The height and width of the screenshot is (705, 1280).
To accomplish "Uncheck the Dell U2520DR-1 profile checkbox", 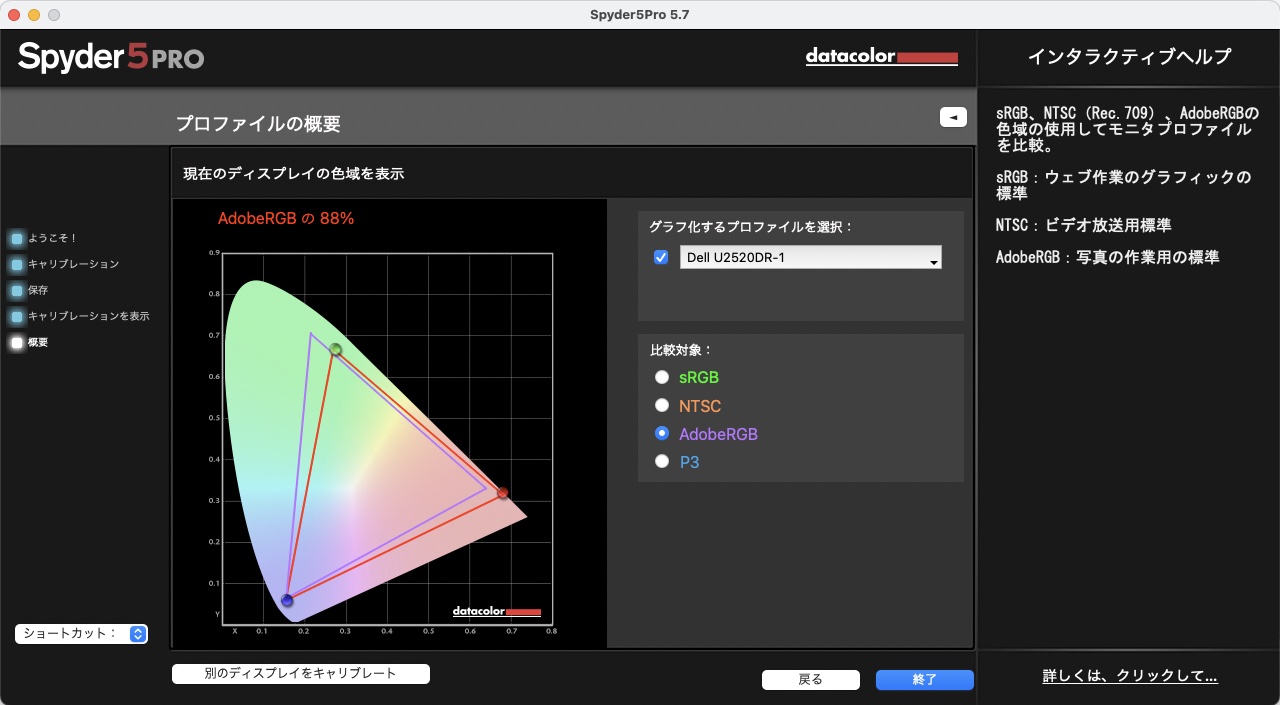I will (x=661, y=257).
